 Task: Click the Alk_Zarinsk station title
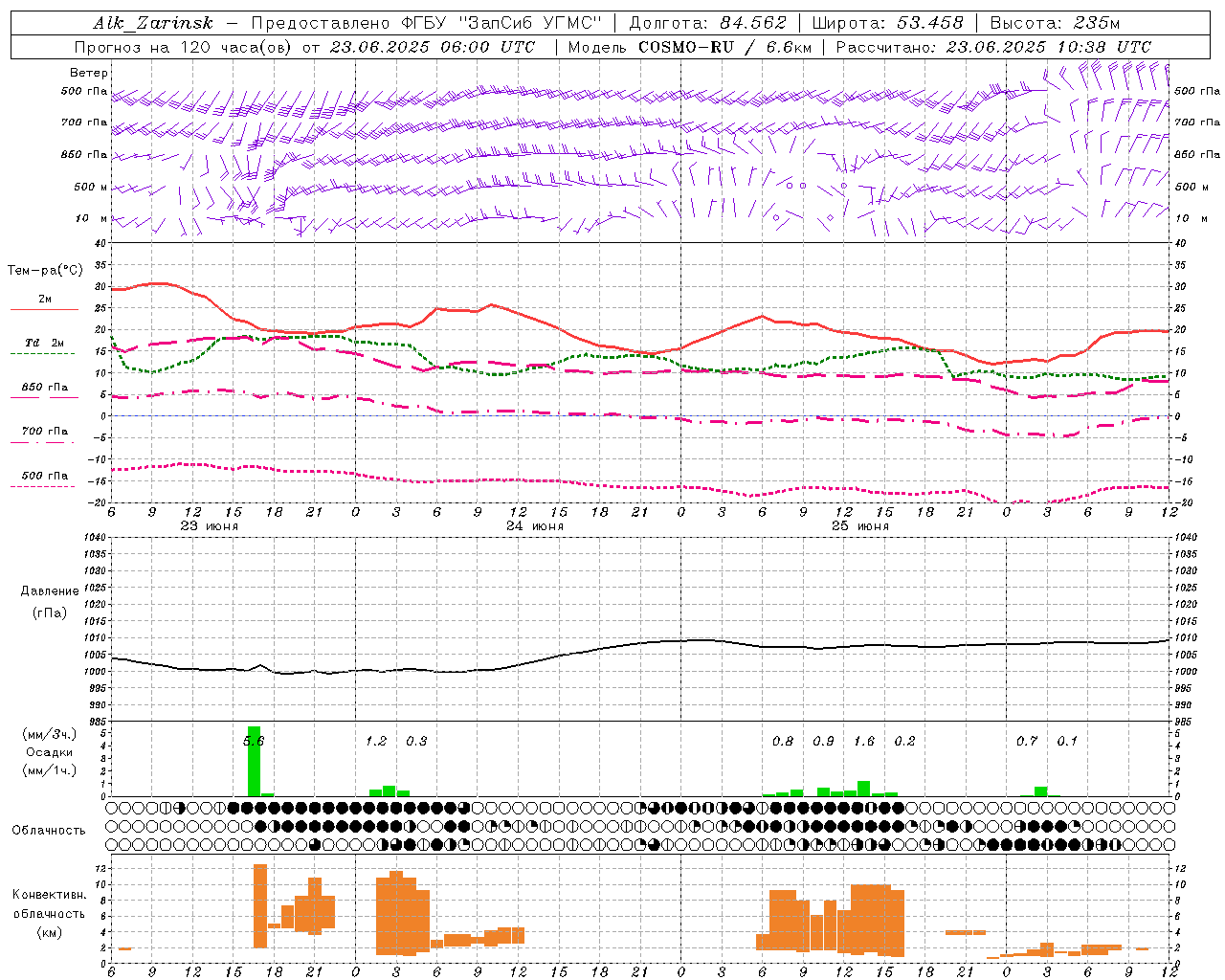[x=153, y=23]
